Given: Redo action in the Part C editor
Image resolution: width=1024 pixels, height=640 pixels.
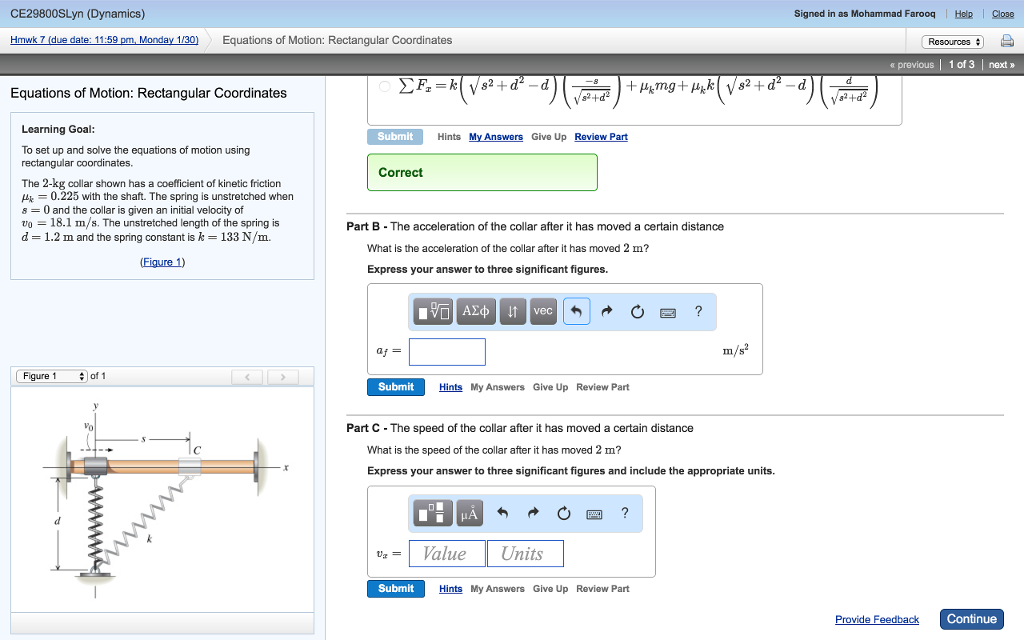Looking at the screenshot, I should pyautogui.click(x=532, y=512).
